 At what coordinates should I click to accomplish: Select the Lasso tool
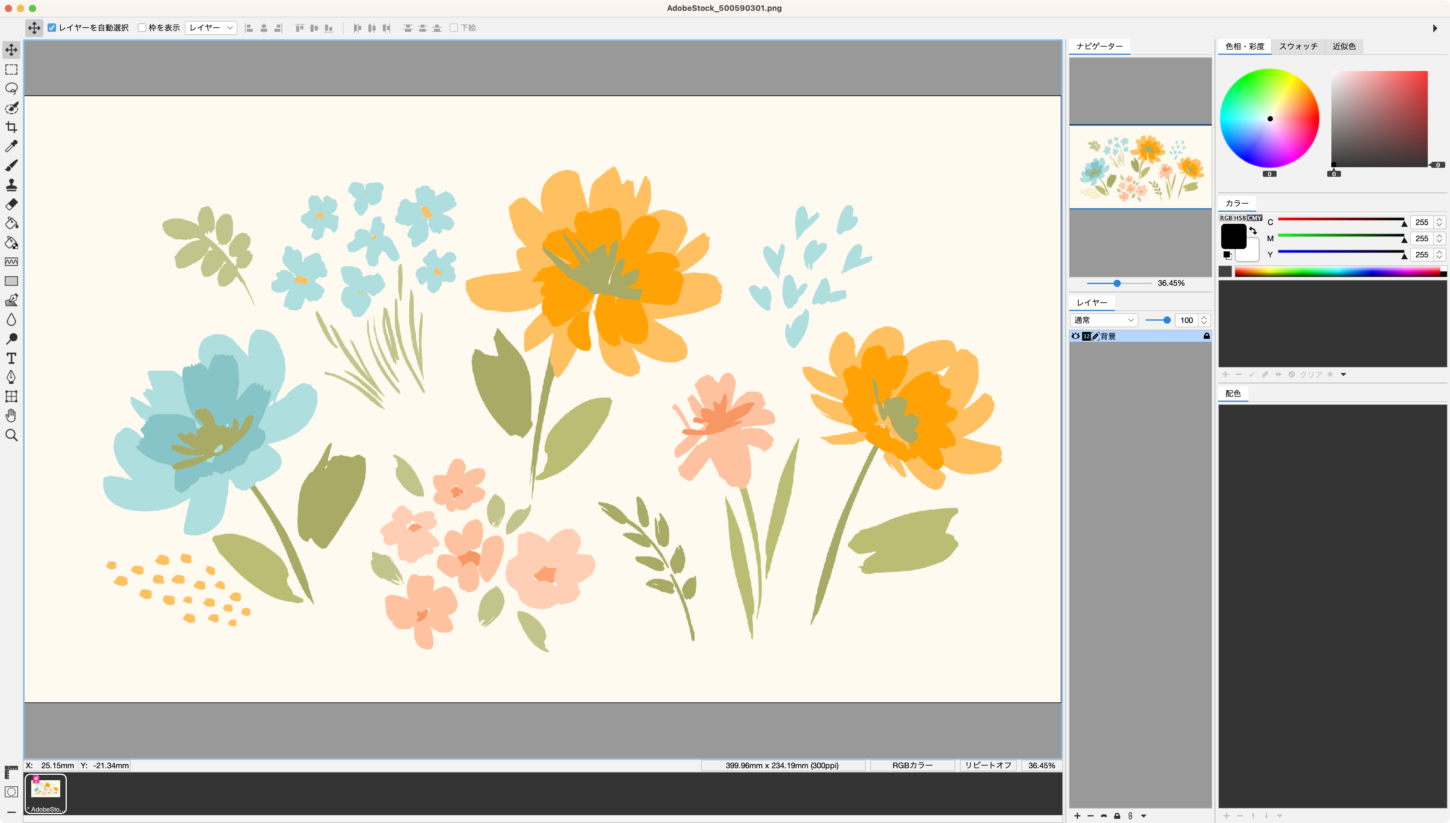pyautogui.click(x=11, y=89)
